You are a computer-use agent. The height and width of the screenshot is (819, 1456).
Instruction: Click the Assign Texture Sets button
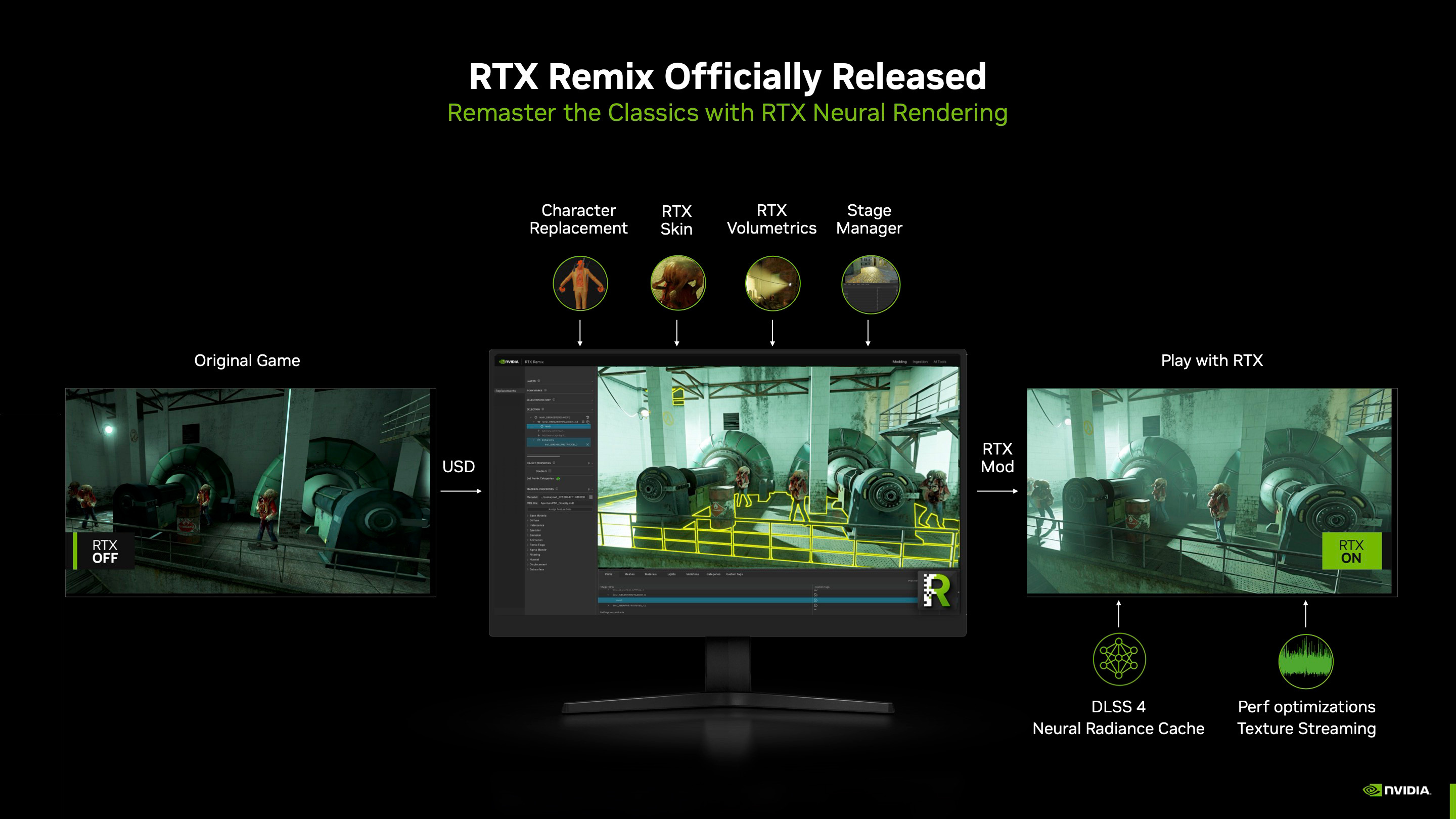pyautogui.click(x=560, y=509)
